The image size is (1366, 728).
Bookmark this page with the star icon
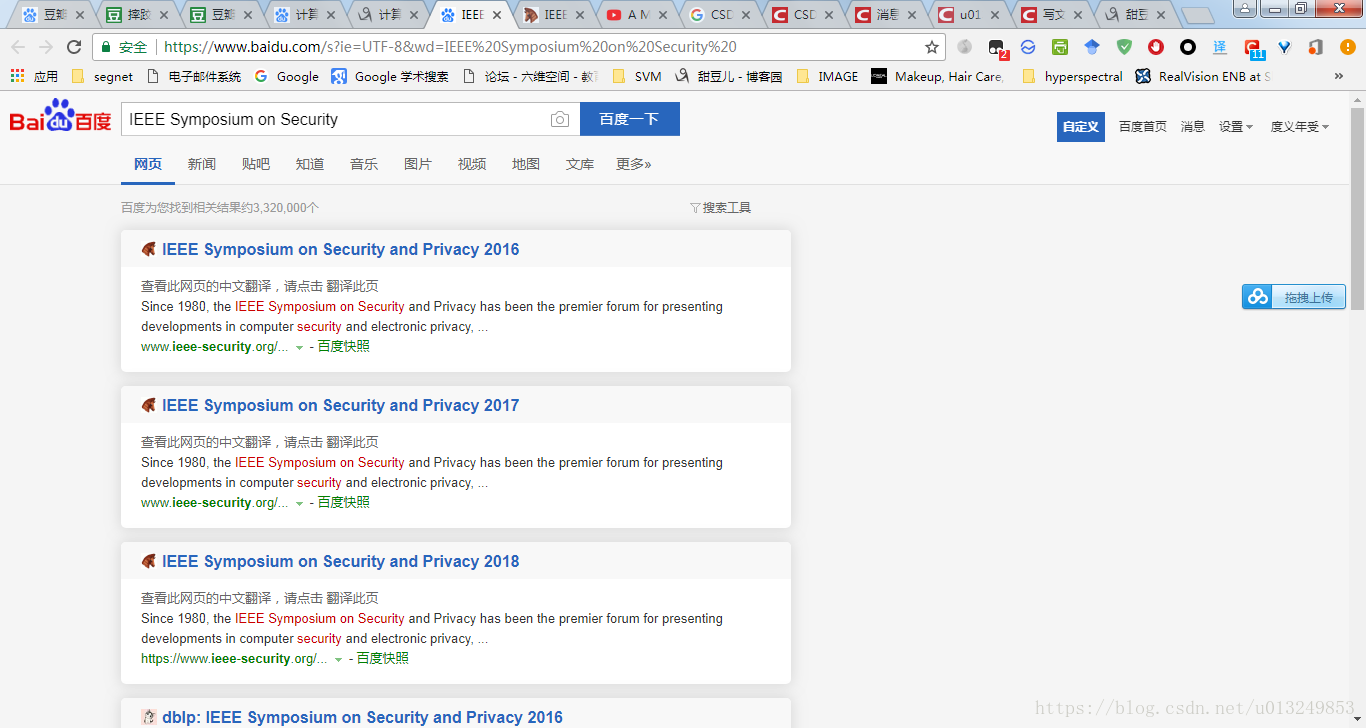(932, 47)
